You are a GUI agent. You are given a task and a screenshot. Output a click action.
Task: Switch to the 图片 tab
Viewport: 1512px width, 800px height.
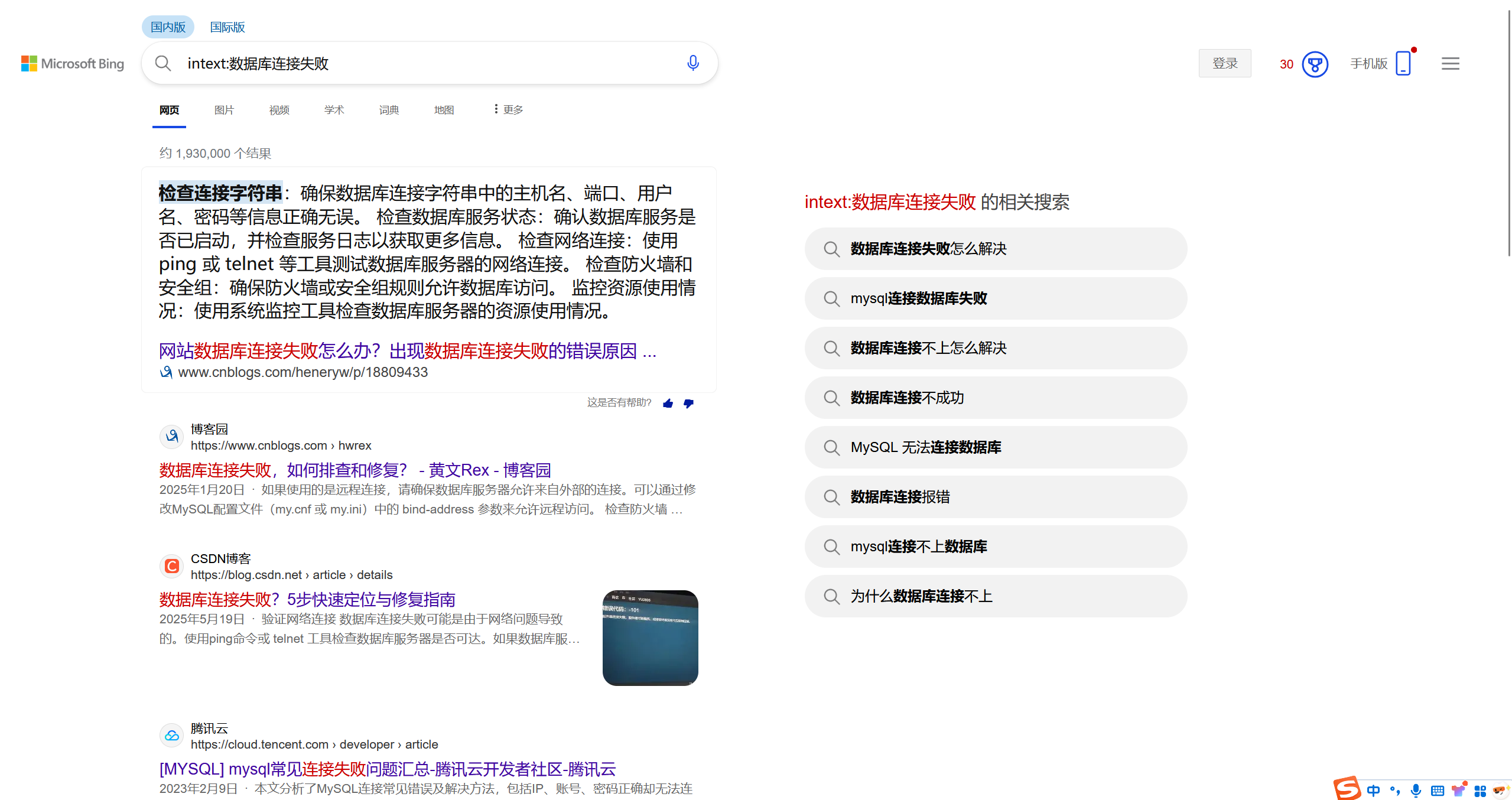pyautogui.click(x=224, y=110)
